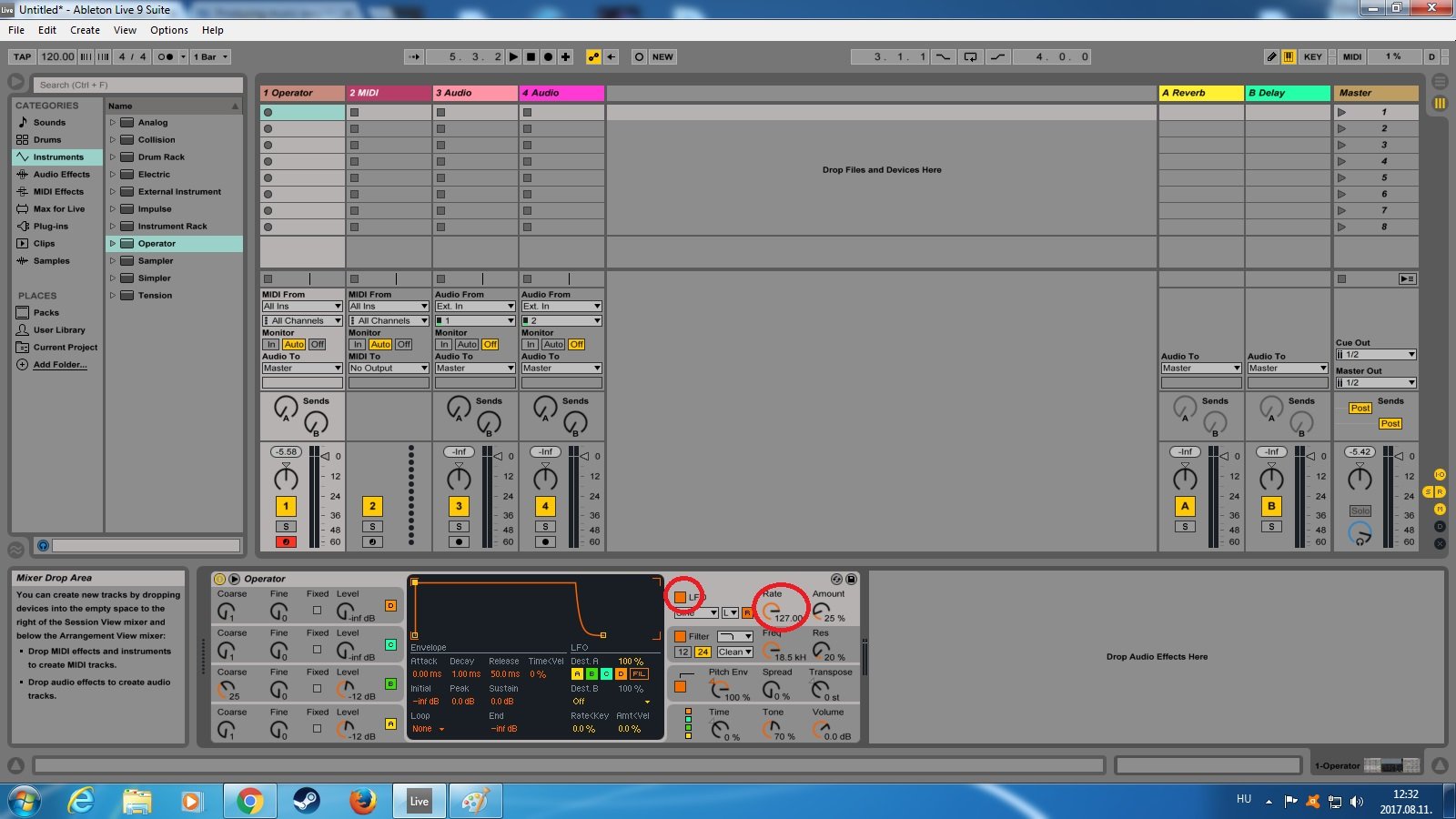The width and height of the screenshot is (1456, 819).
Task: Toggle the Operator Filter on/off switch
Action: tap(680, 636)
